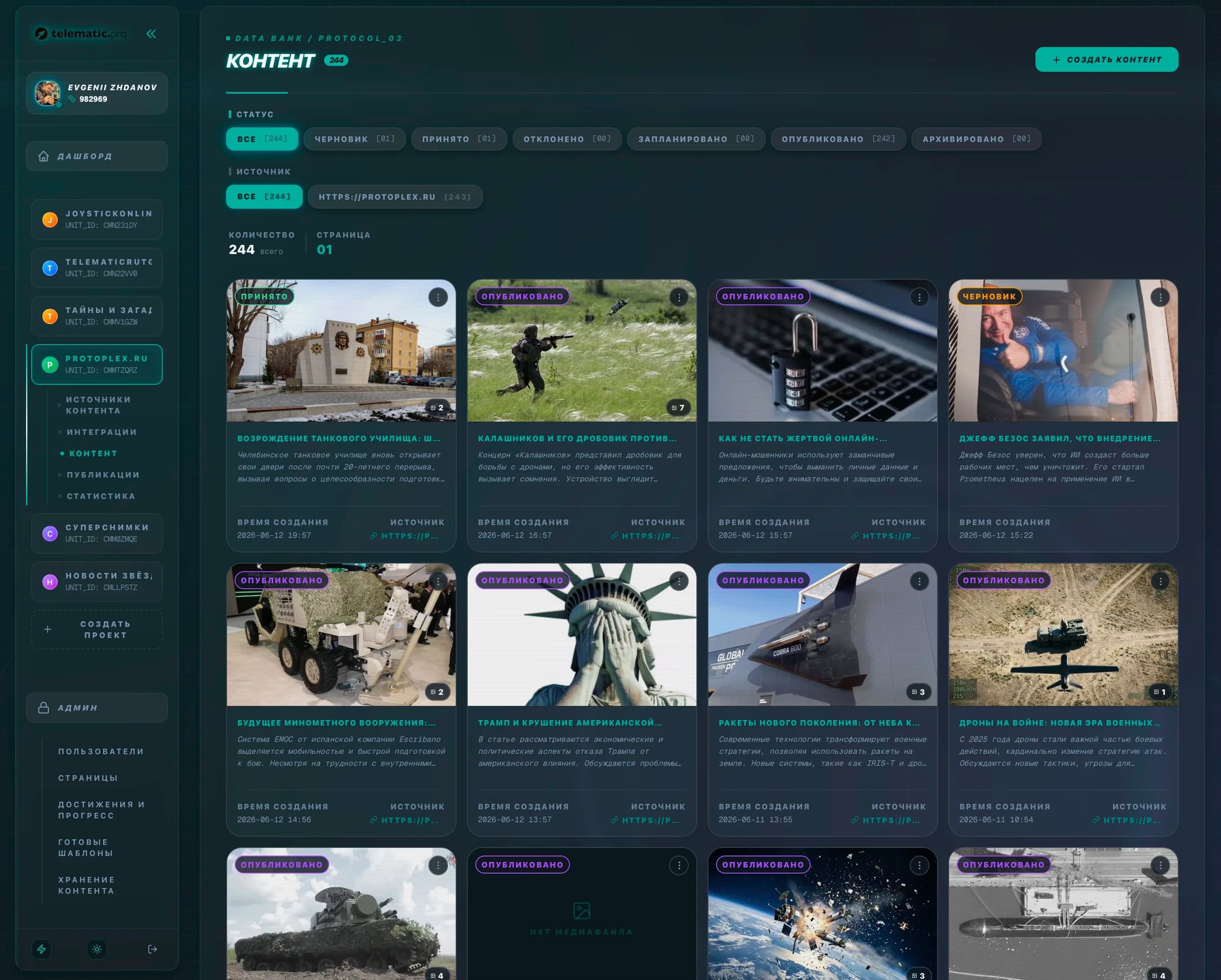Click the ПРИНЯТО badge on the tank monument card
This screenshot has width=1221, height=980.
(265, 296)
